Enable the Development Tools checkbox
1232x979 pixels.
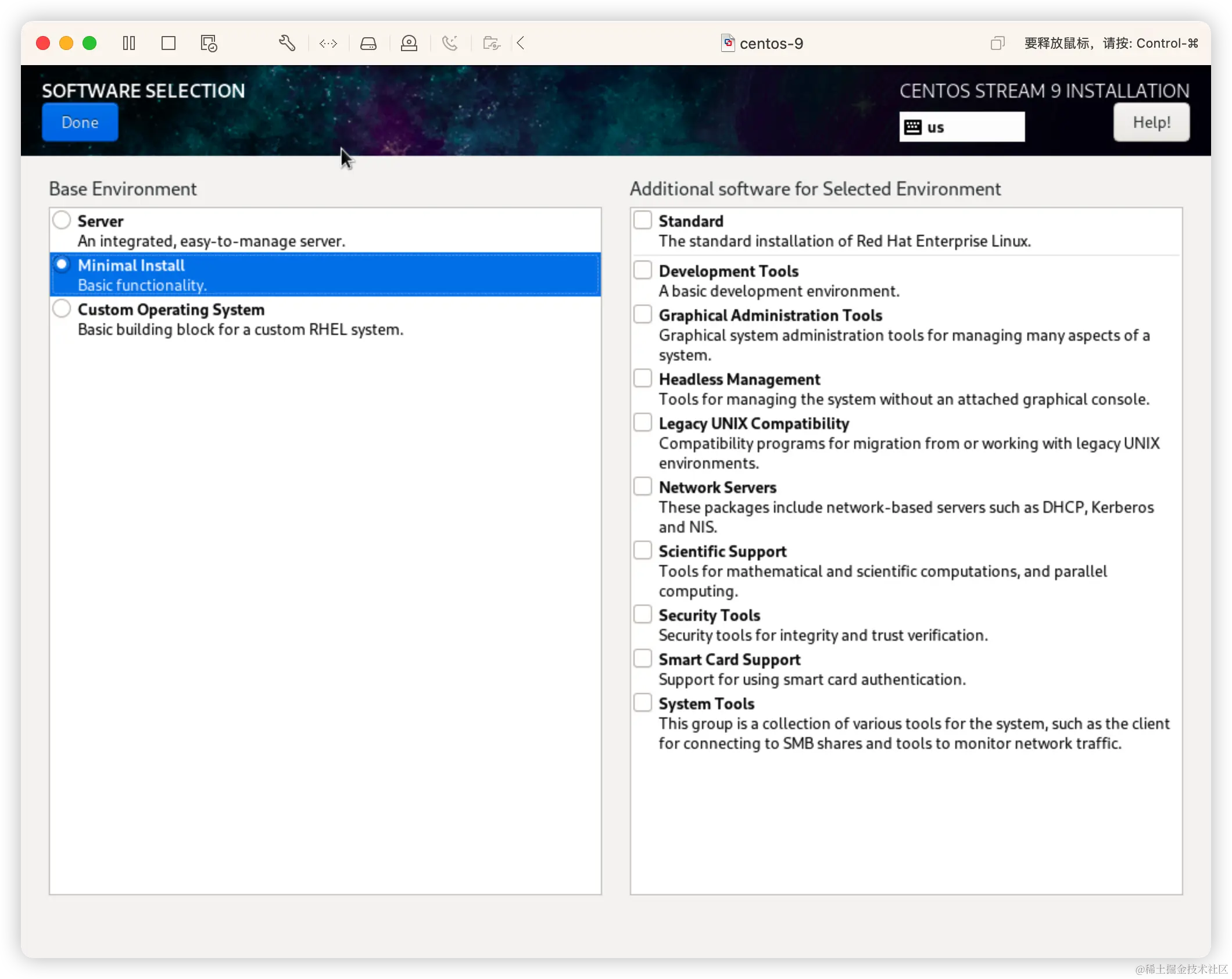(642, 269)
